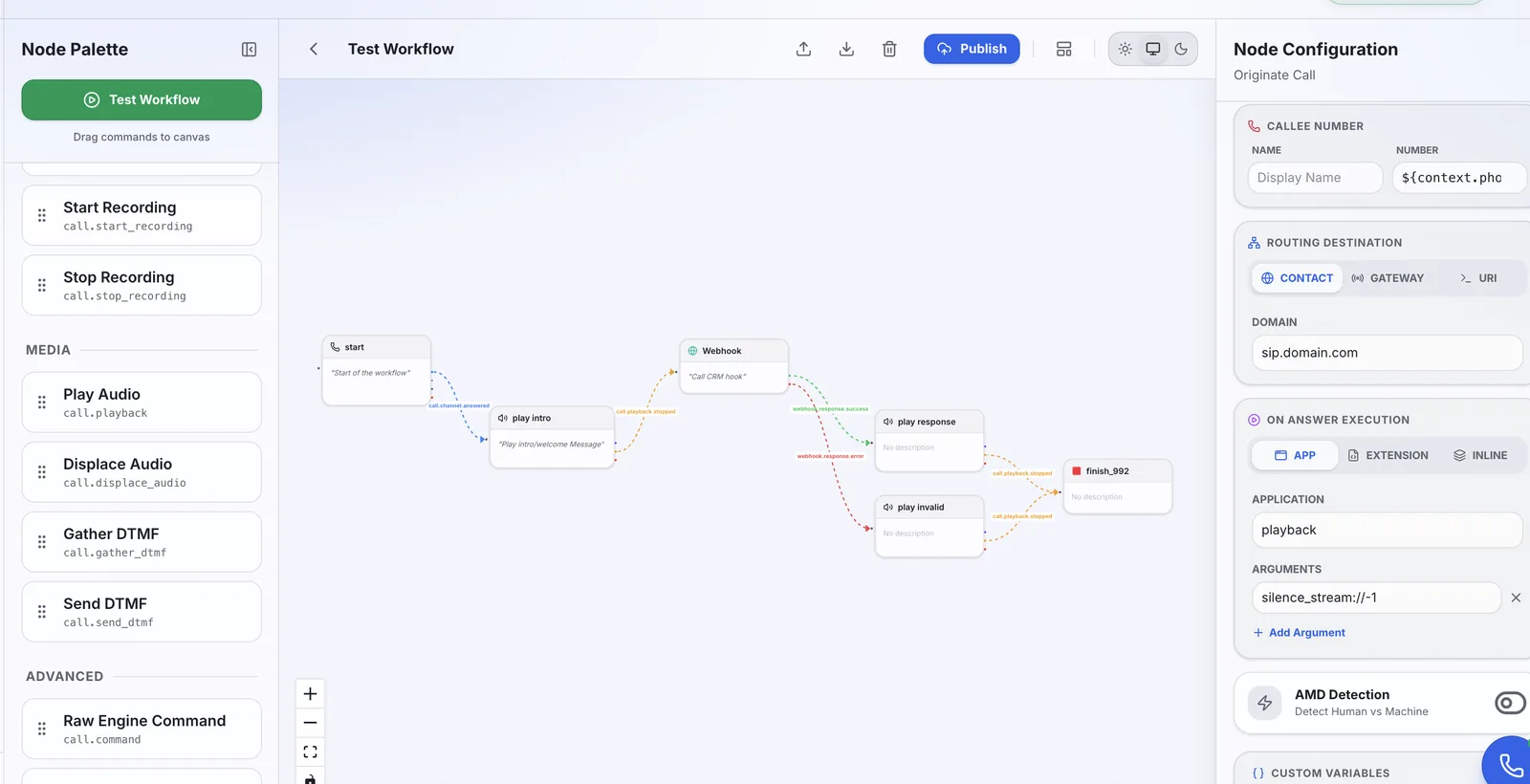Viewport: 1530px width, 784px height.
Task: Choose APP on answer execution
Action: point(1295,455)
